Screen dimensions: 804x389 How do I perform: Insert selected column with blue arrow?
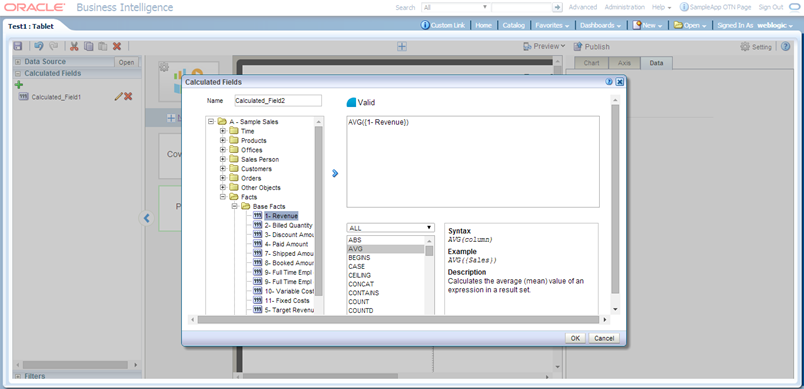tap(335, 173)
